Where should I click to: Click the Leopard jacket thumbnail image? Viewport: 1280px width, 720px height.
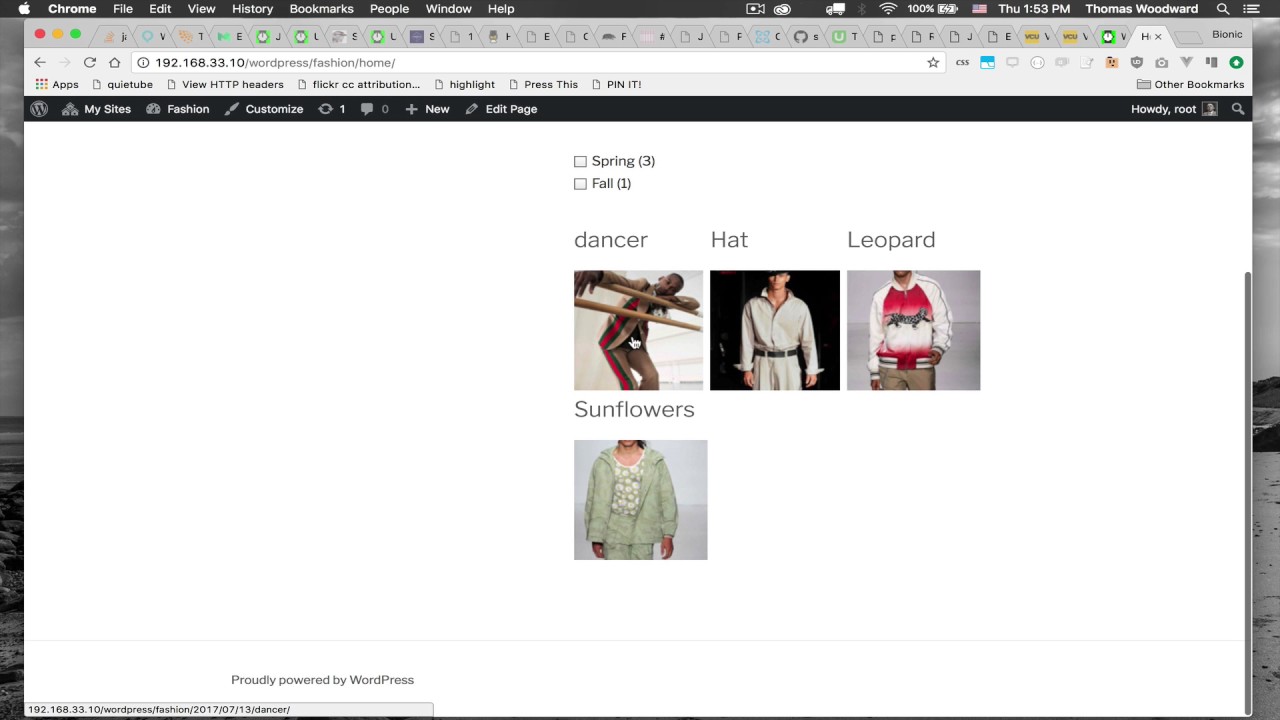tap(913, 330)
